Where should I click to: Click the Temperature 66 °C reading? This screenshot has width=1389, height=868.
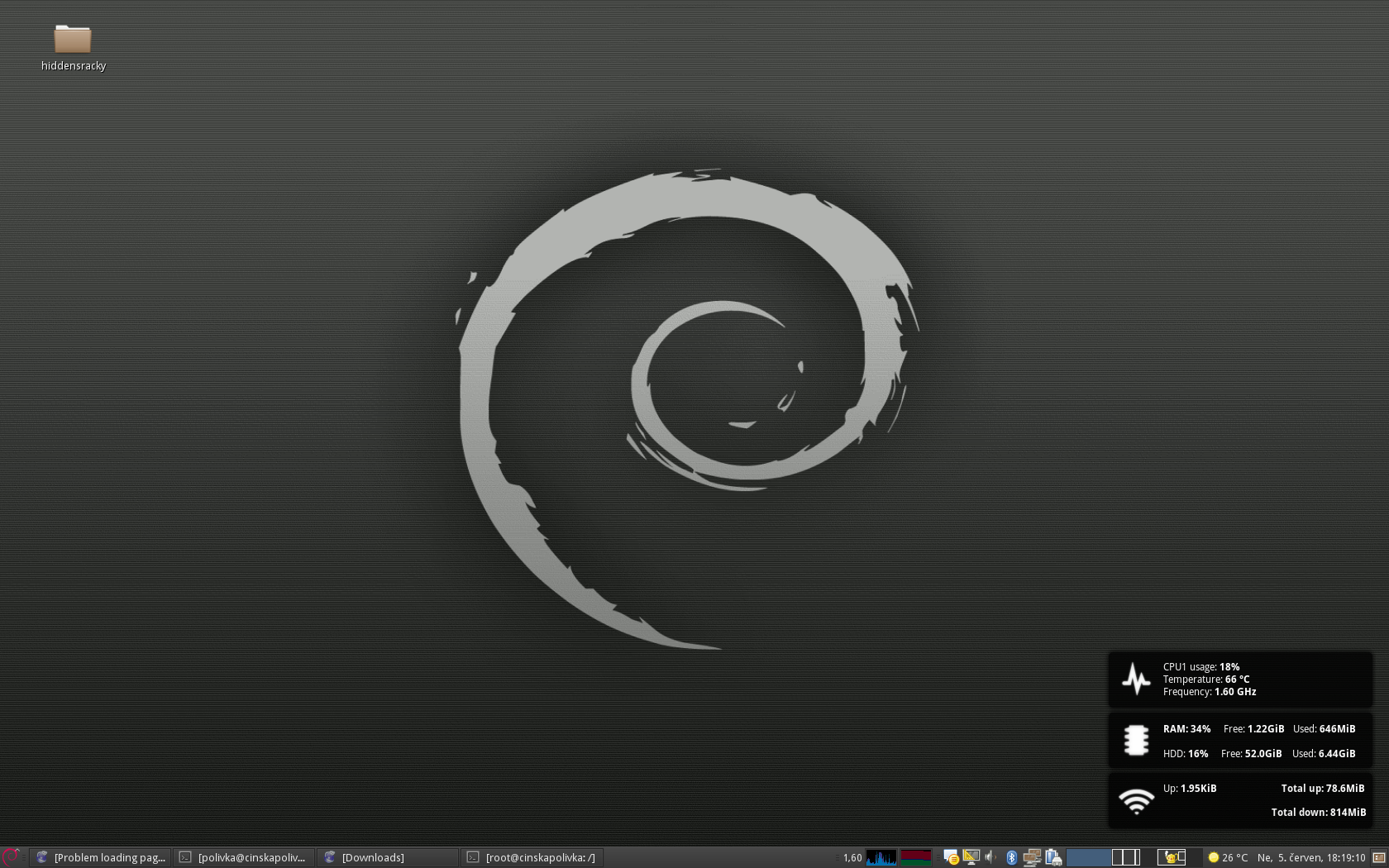coord(1206,680)
